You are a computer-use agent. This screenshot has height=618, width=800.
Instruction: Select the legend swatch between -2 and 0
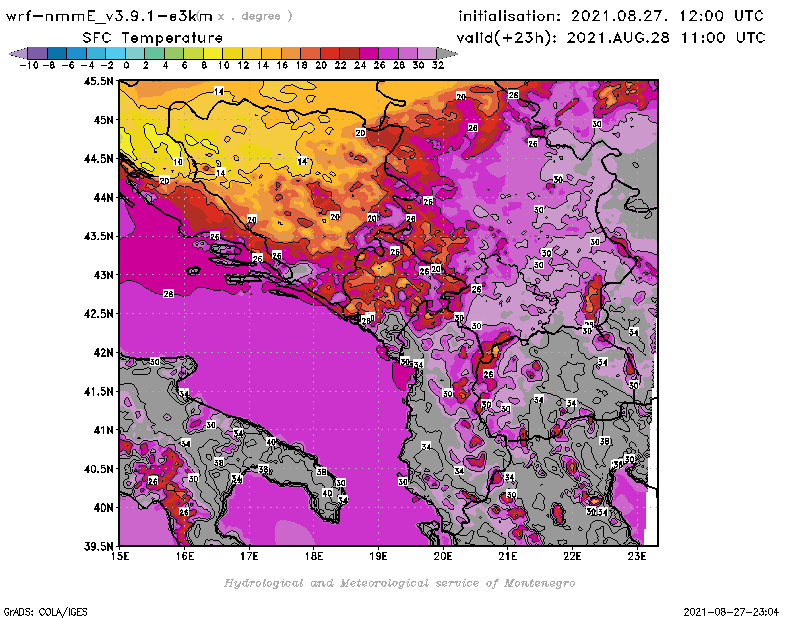tap(115, 53)
